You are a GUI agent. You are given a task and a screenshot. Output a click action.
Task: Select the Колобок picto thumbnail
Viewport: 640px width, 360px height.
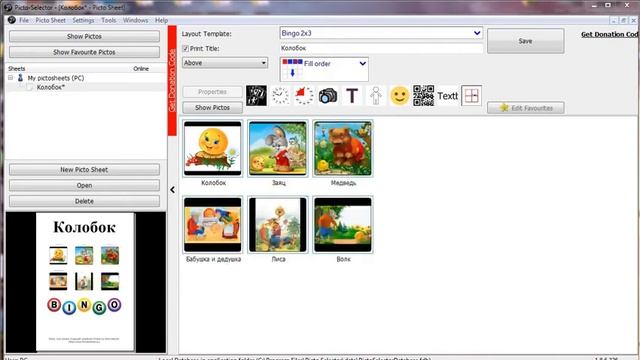click(213, 149)
